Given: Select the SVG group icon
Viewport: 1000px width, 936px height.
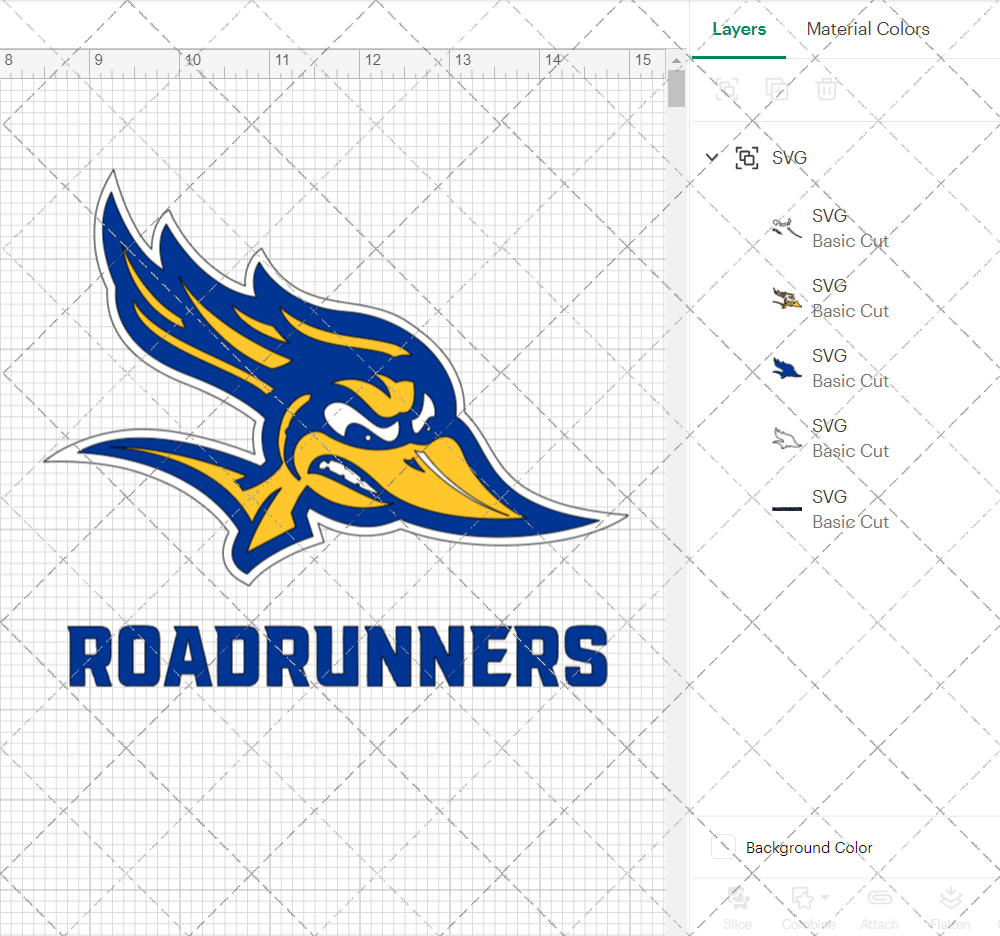Looking at the screenshot, I should click(747, 157).
